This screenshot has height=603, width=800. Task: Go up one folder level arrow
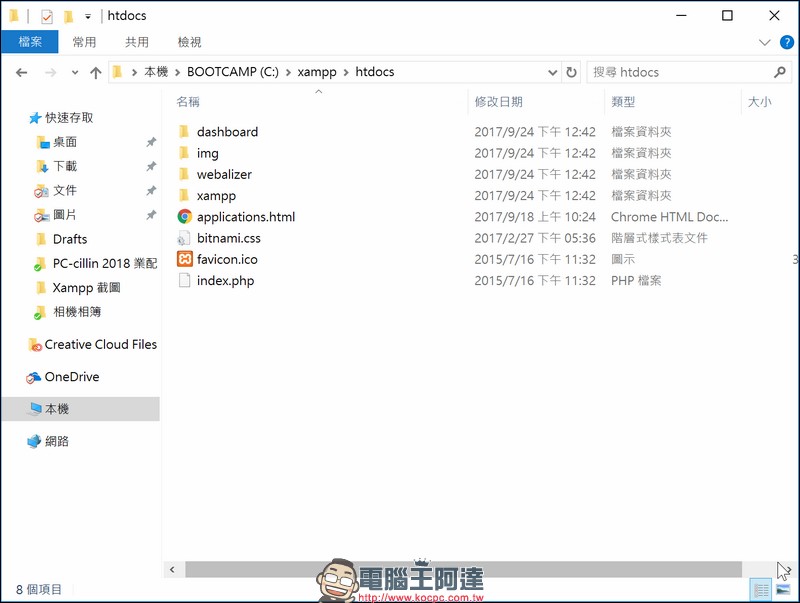click(x=95, y=72)
